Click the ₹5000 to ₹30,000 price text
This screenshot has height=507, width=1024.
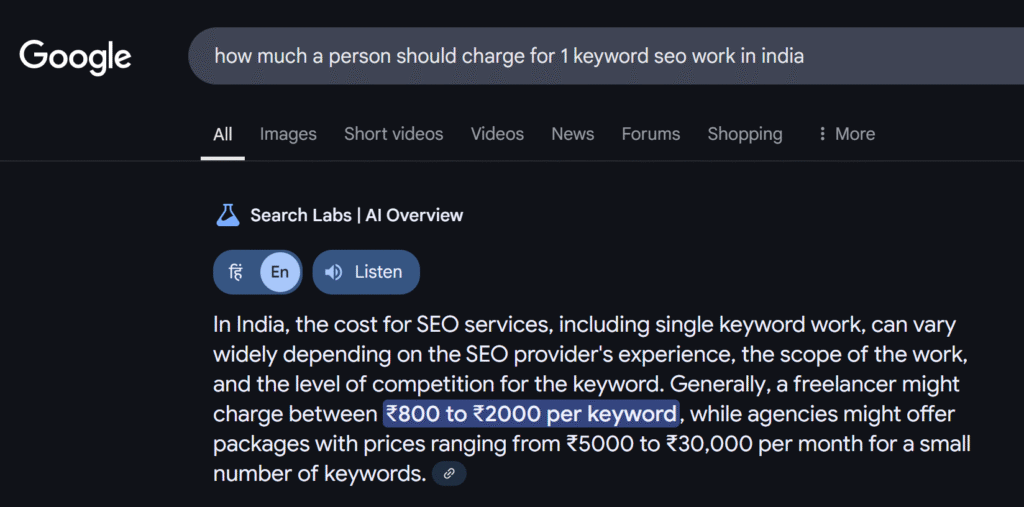pos(653,444)
